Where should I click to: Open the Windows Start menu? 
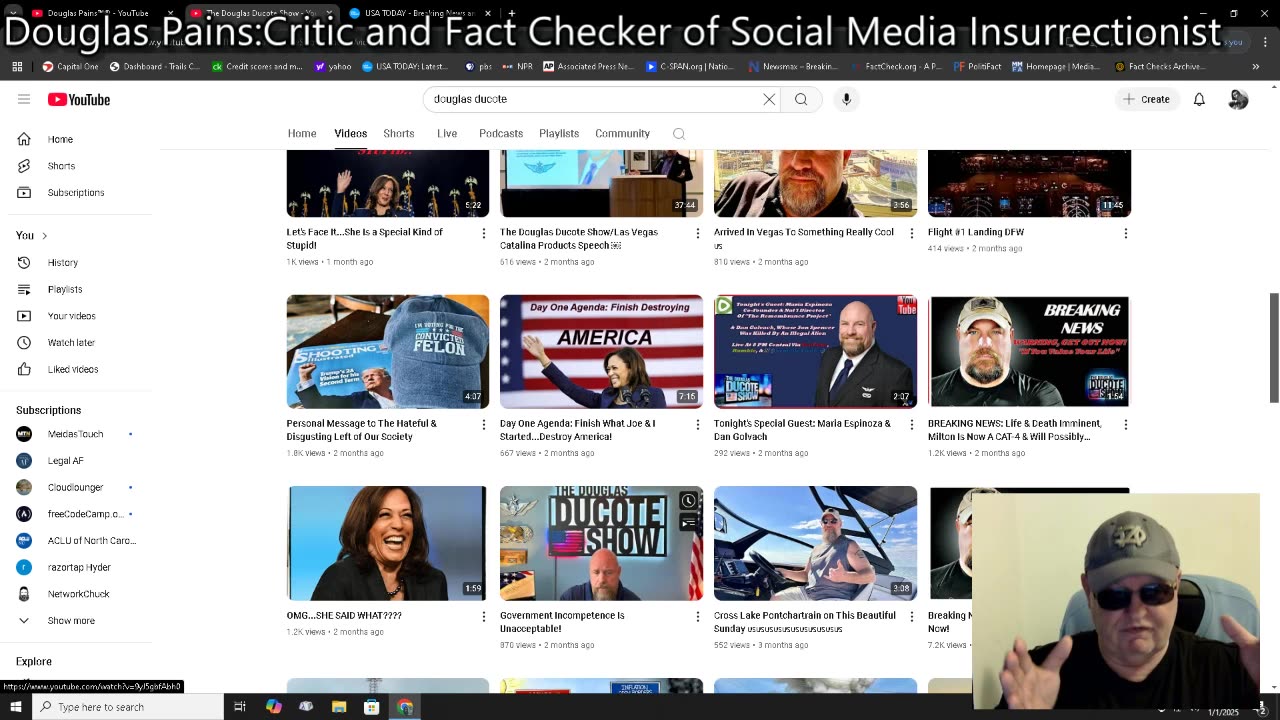pyautogui.click(x=15, y=707)
